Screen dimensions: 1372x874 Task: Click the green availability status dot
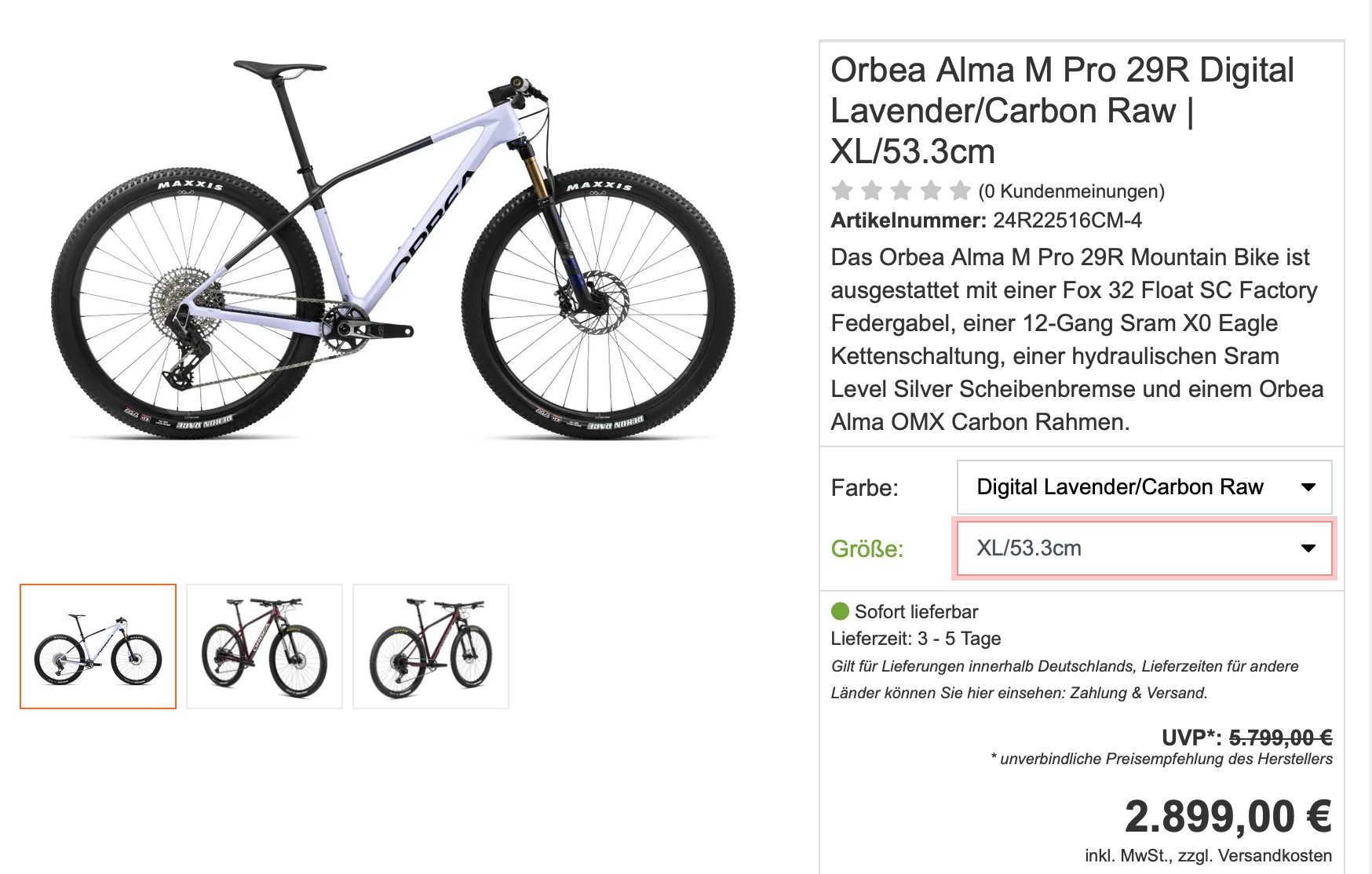click(840, 611)
